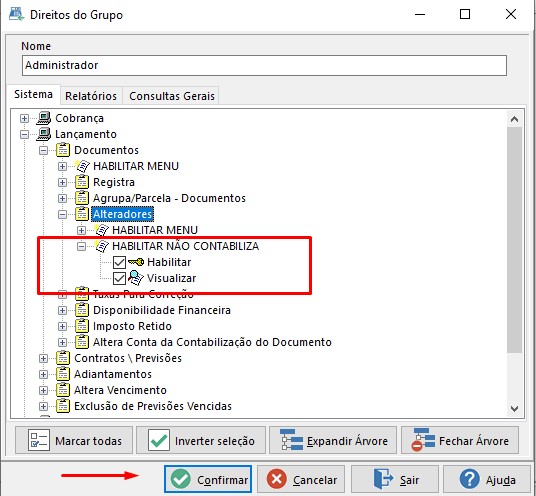
Task: Switch to the Relatórios tab
Action: [x=91, y=96]
